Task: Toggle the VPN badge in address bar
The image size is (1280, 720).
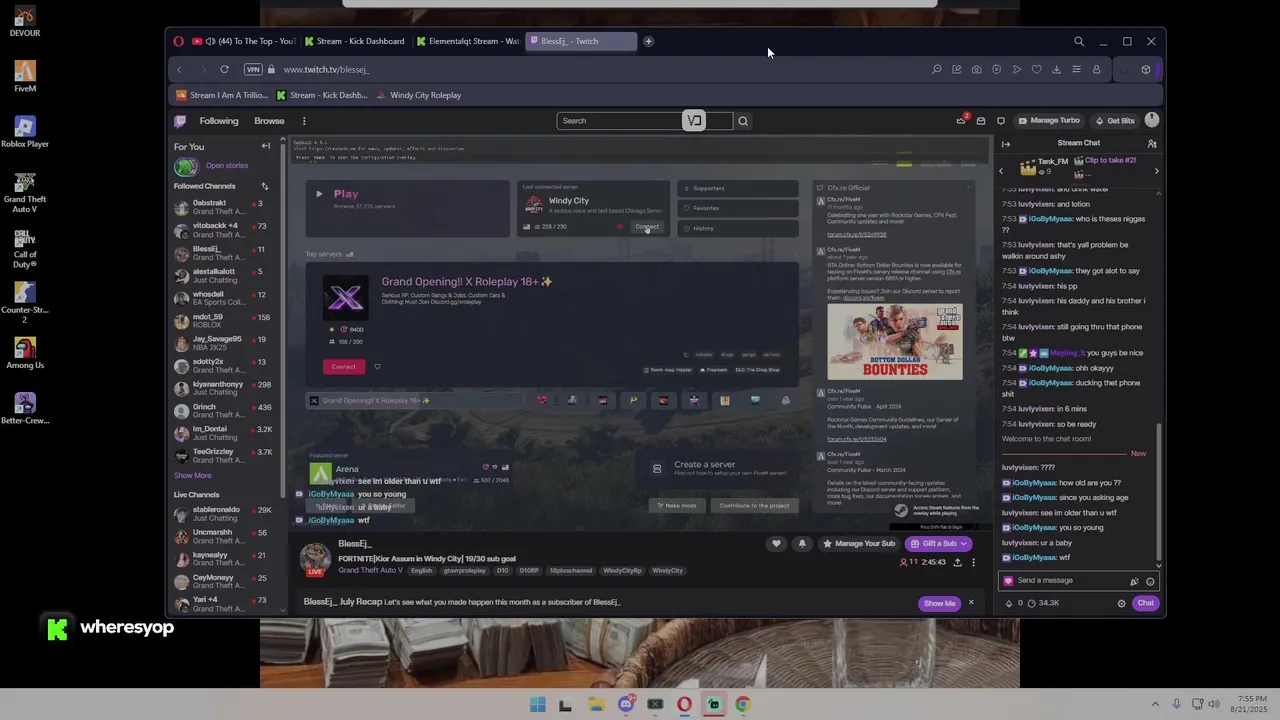Action: (x=253, y=69)
